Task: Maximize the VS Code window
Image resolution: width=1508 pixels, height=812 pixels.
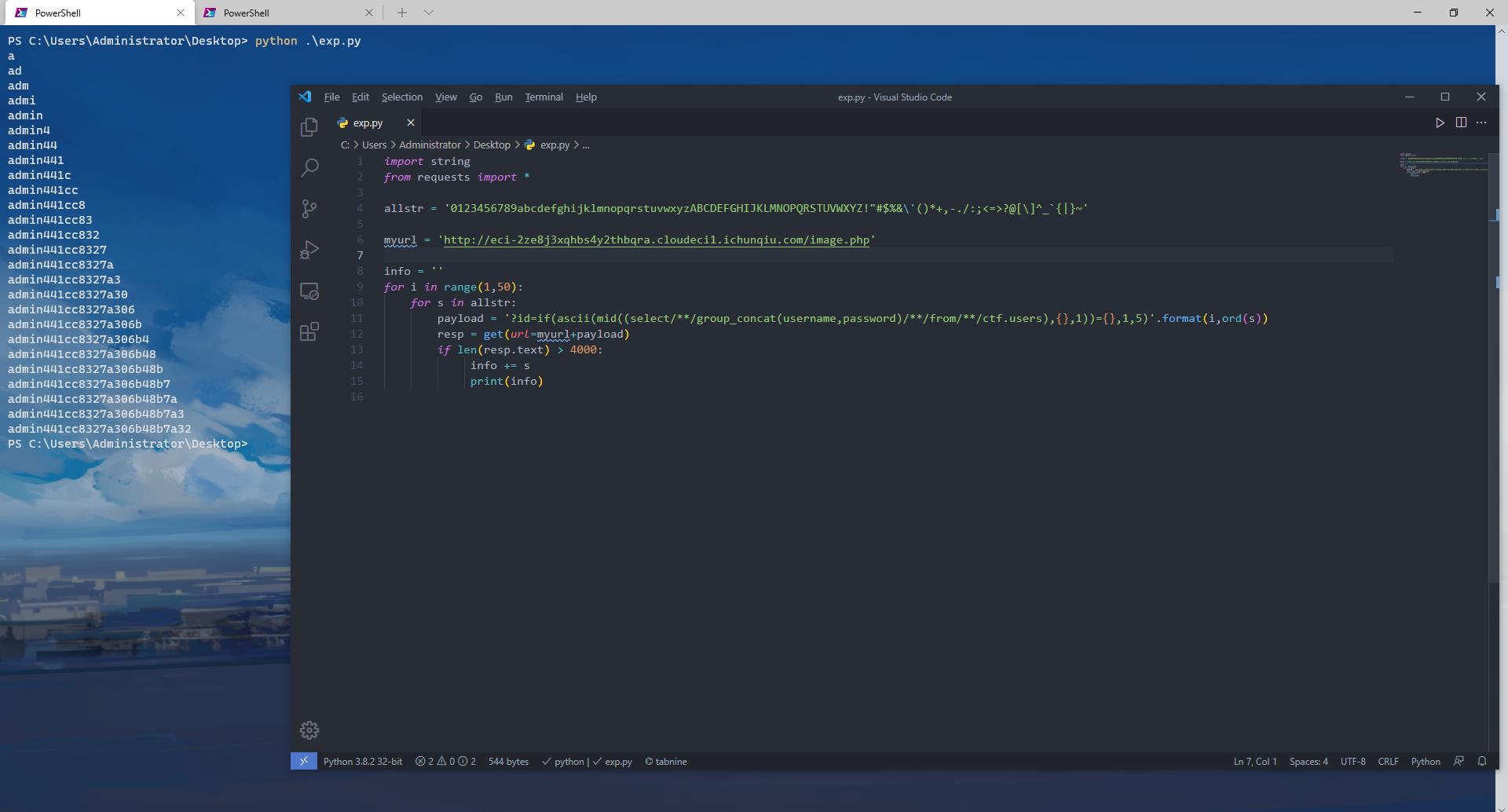Action: pyautogui.click(x=1444, y=97)
